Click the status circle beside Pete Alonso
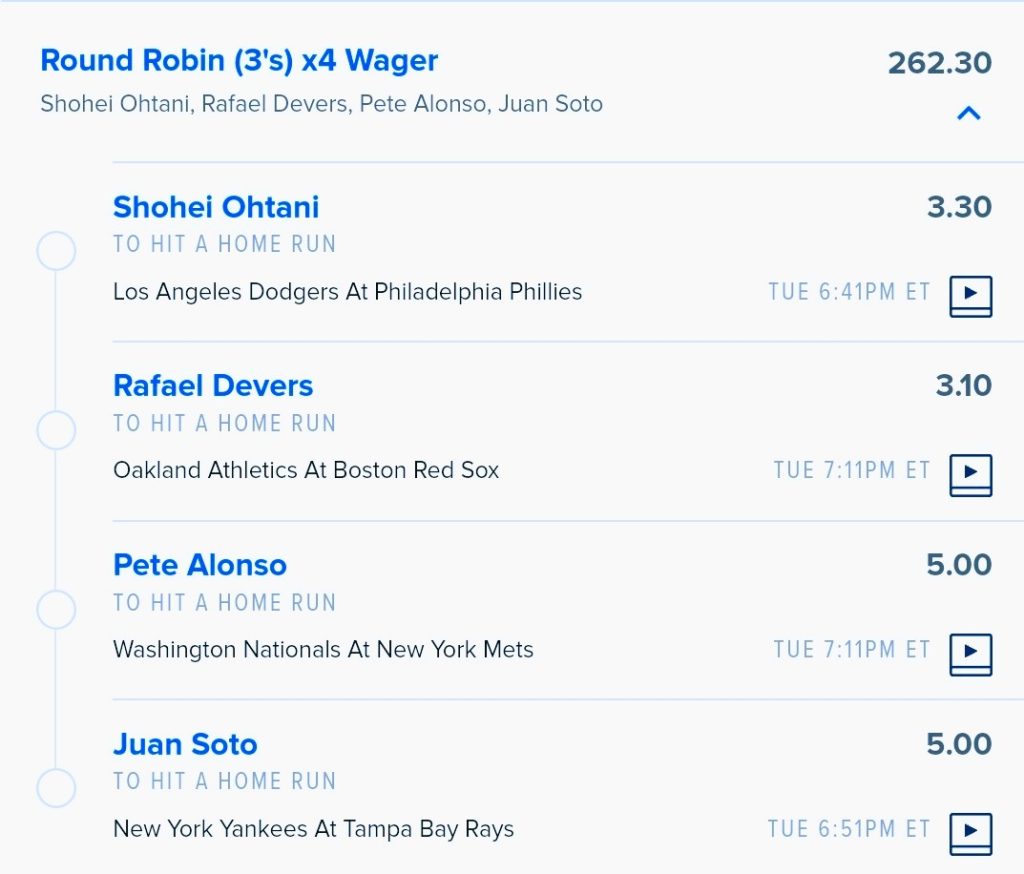 tap(56, 609)
